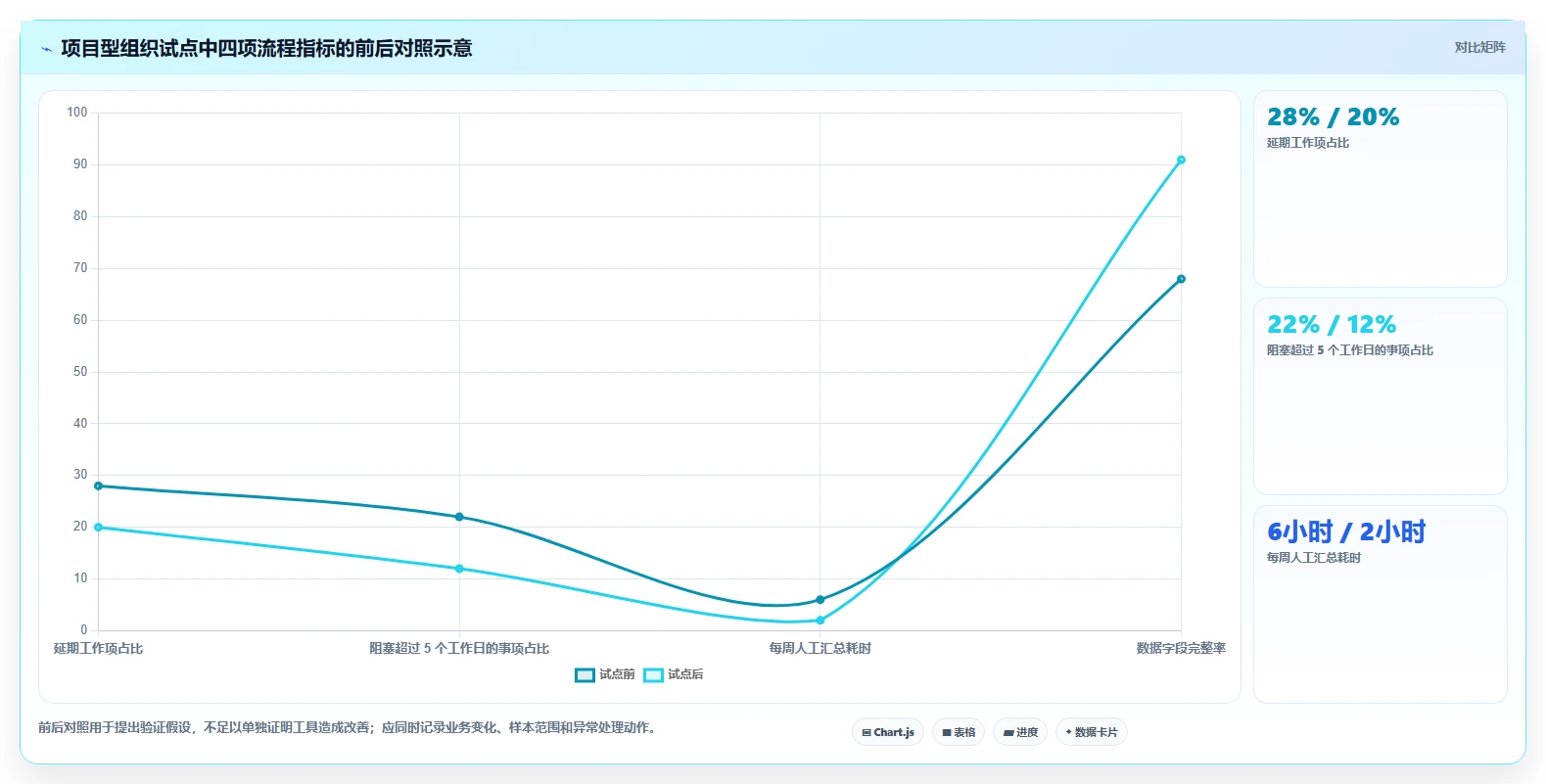Click the 22% / 12% card value

(x=1332, y=325)
